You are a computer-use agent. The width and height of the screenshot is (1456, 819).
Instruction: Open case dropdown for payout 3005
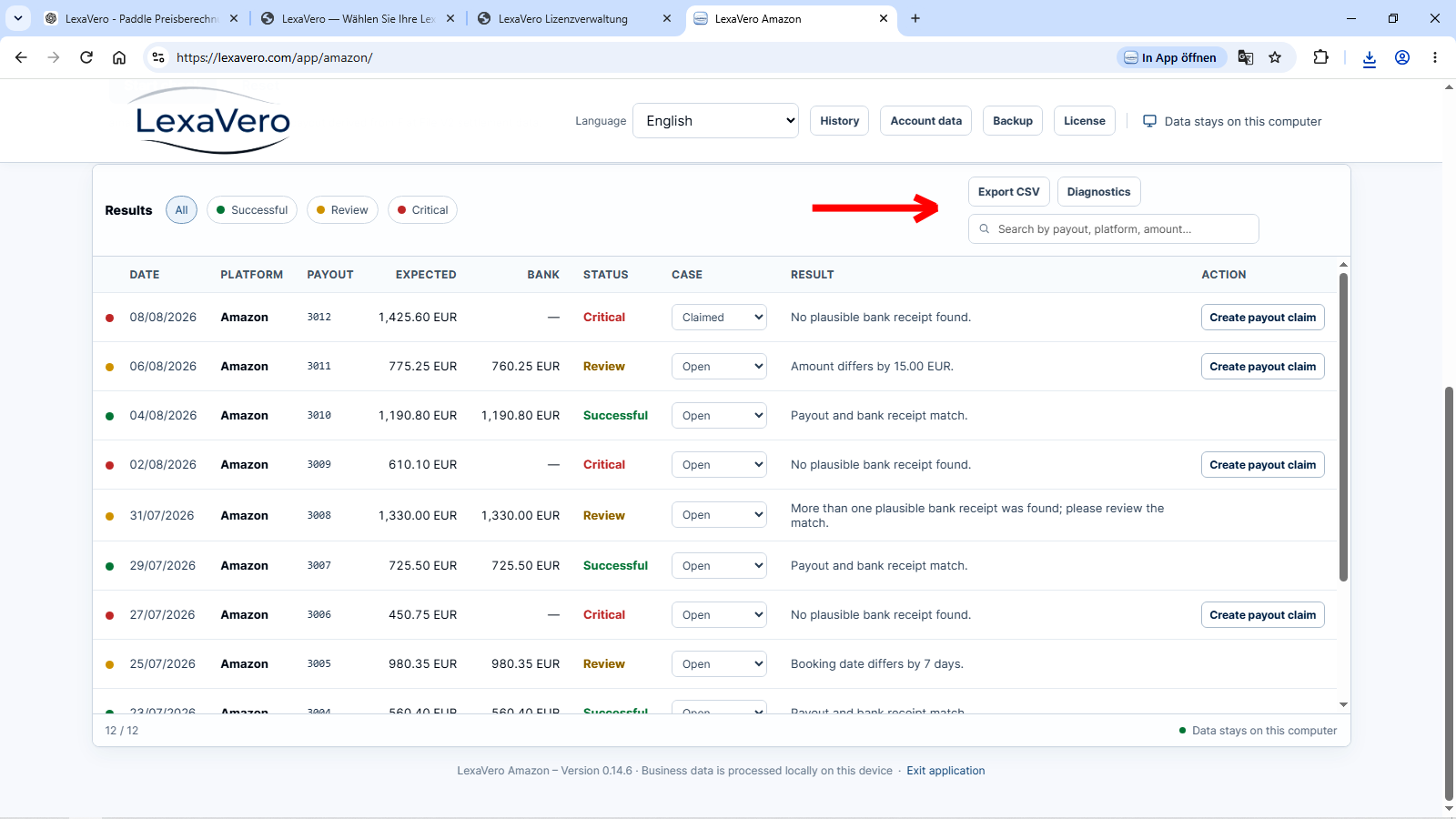tap(720, 664)
